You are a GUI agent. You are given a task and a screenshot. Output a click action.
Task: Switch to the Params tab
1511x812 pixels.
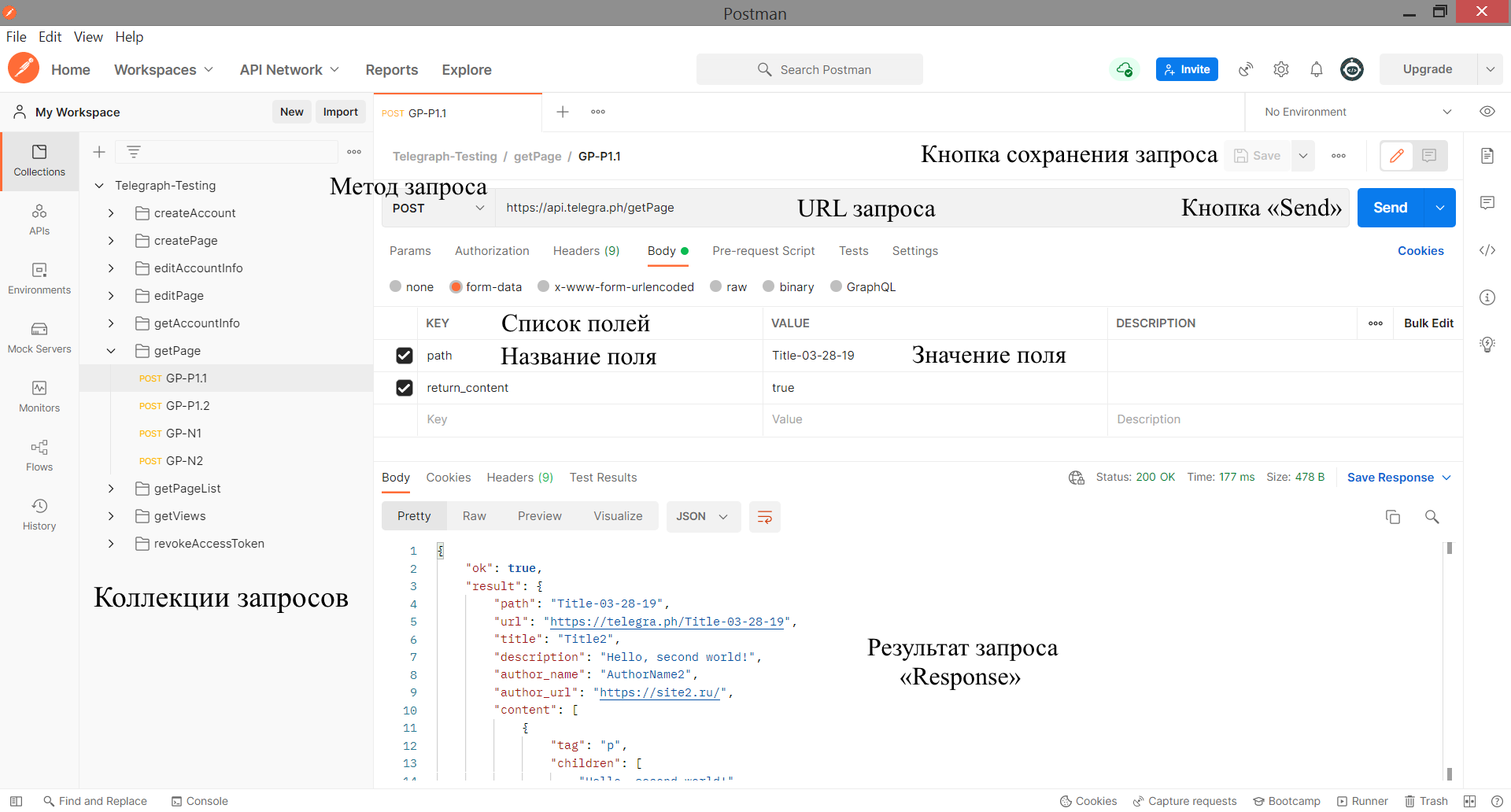[x=410, y=251]
